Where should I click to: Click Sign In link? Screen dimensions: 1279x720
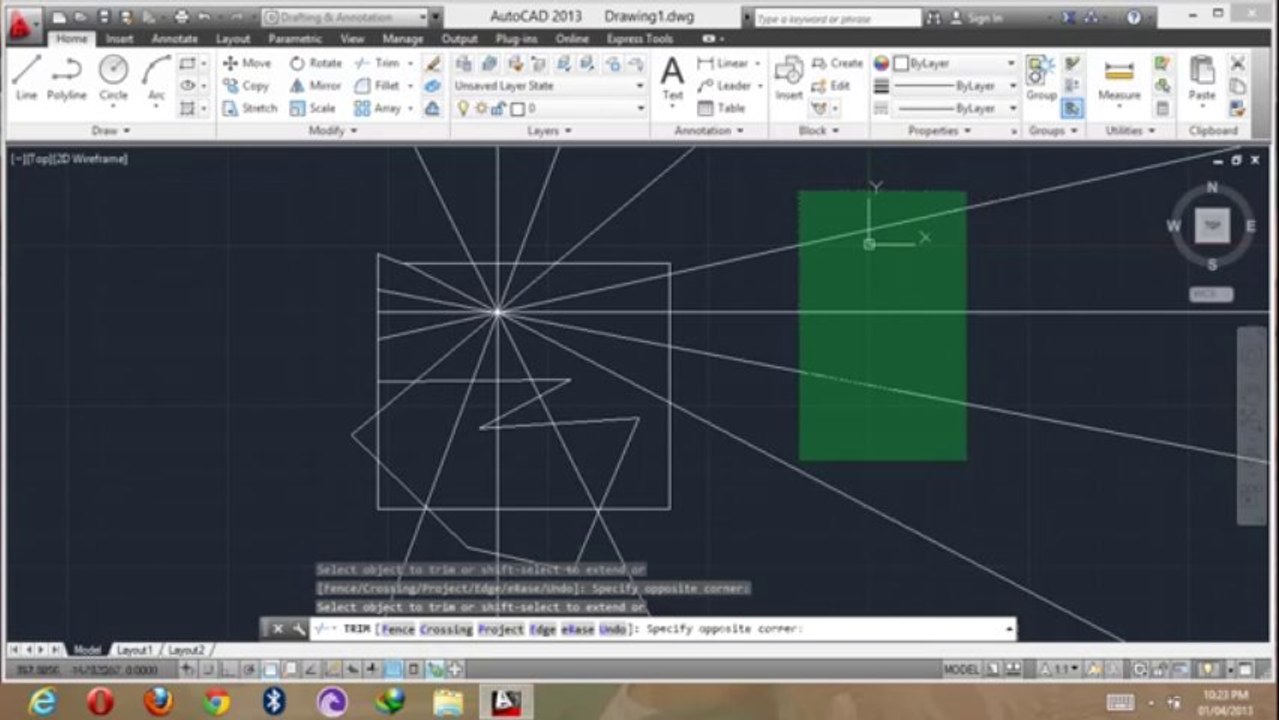(x=985, y=18)
